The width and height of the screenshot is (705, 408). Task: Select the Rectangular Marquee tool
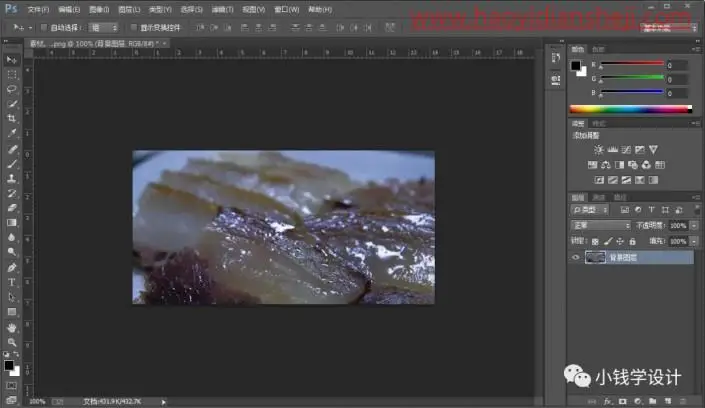[12, 75]
